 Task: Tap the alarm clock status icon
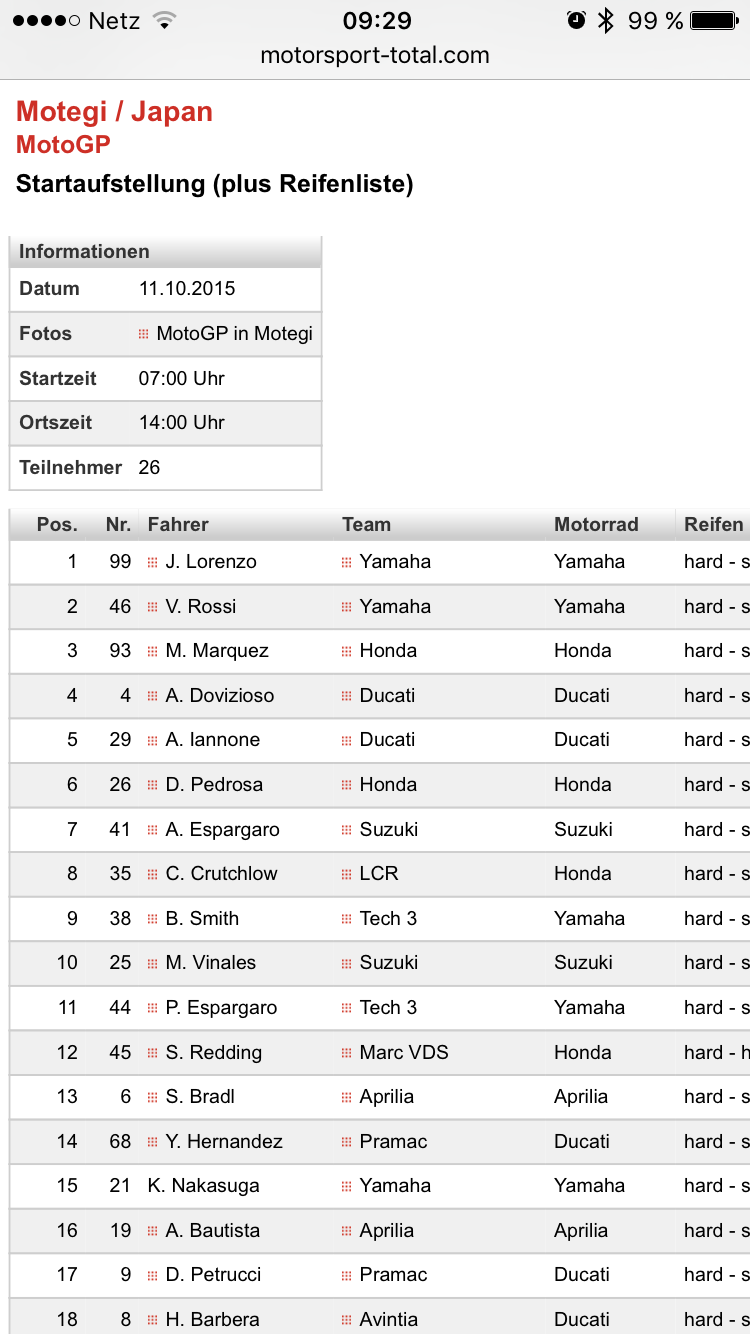pyautogui.click(x=576, y=21)
